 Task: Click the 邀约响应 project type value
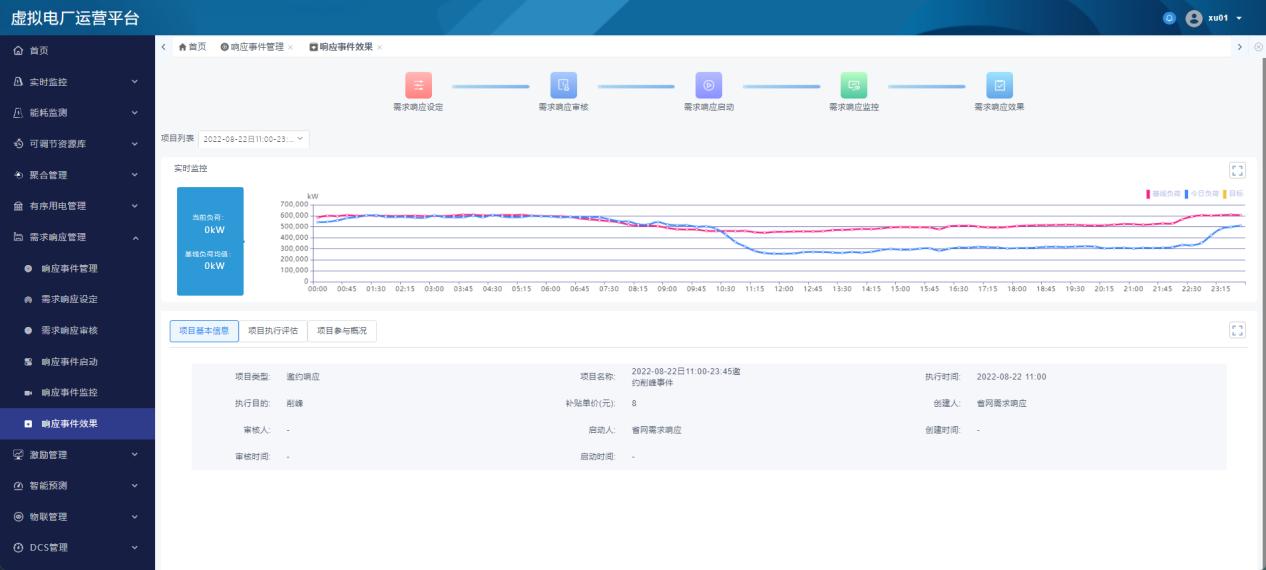[x=302, y=377]
